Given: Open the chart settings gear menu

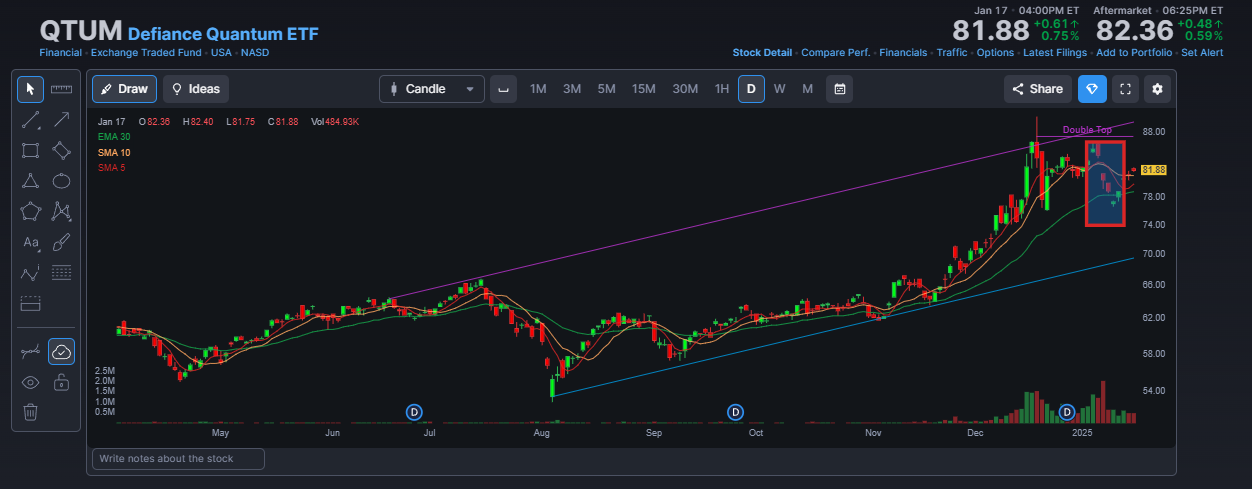Looking at the screenshot, I should point(1158,89).
